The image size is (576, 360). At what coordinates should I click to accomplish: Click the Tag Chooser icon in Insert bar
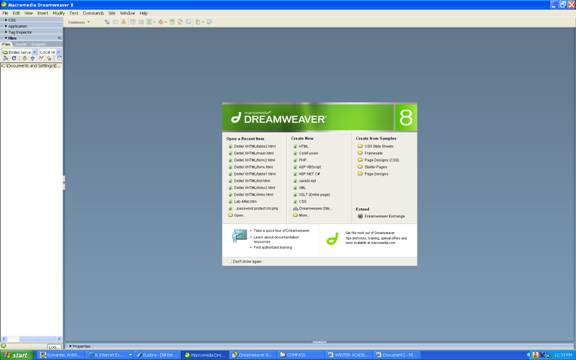209,22
